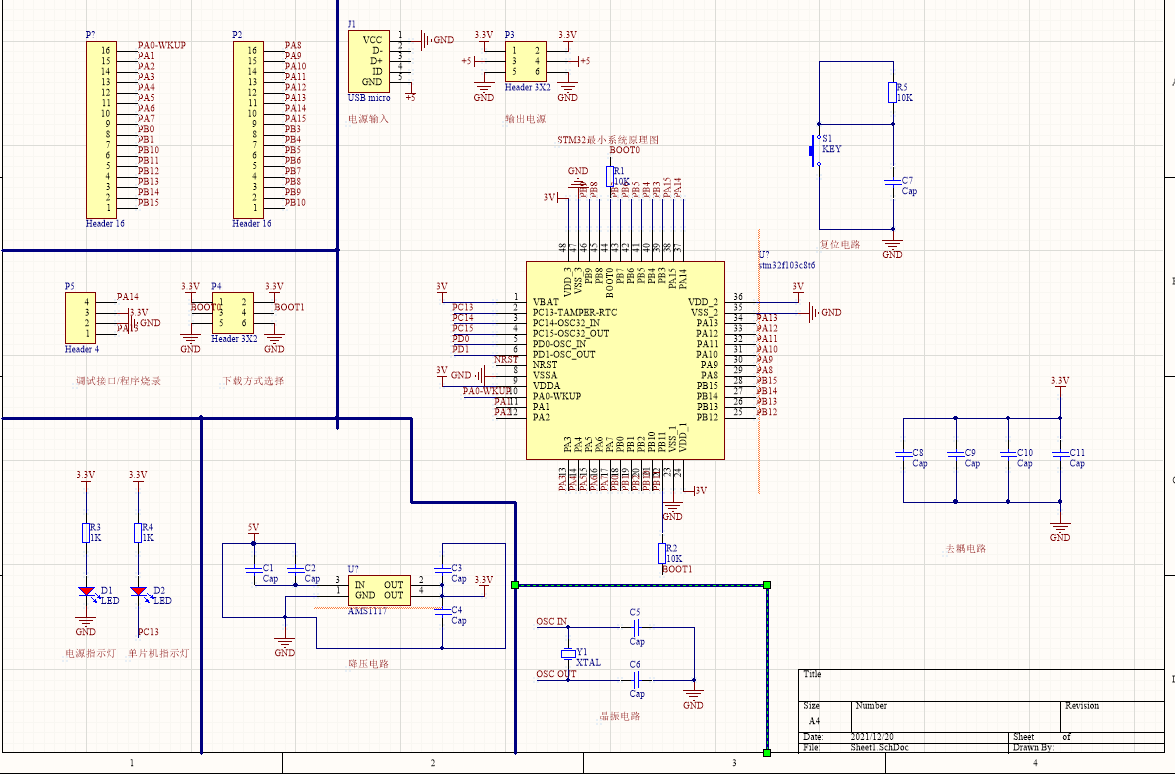This screenshot has height=774, width=1175.
Task: Select the P4 Header 3X2 component
Action: coord(232,313)
